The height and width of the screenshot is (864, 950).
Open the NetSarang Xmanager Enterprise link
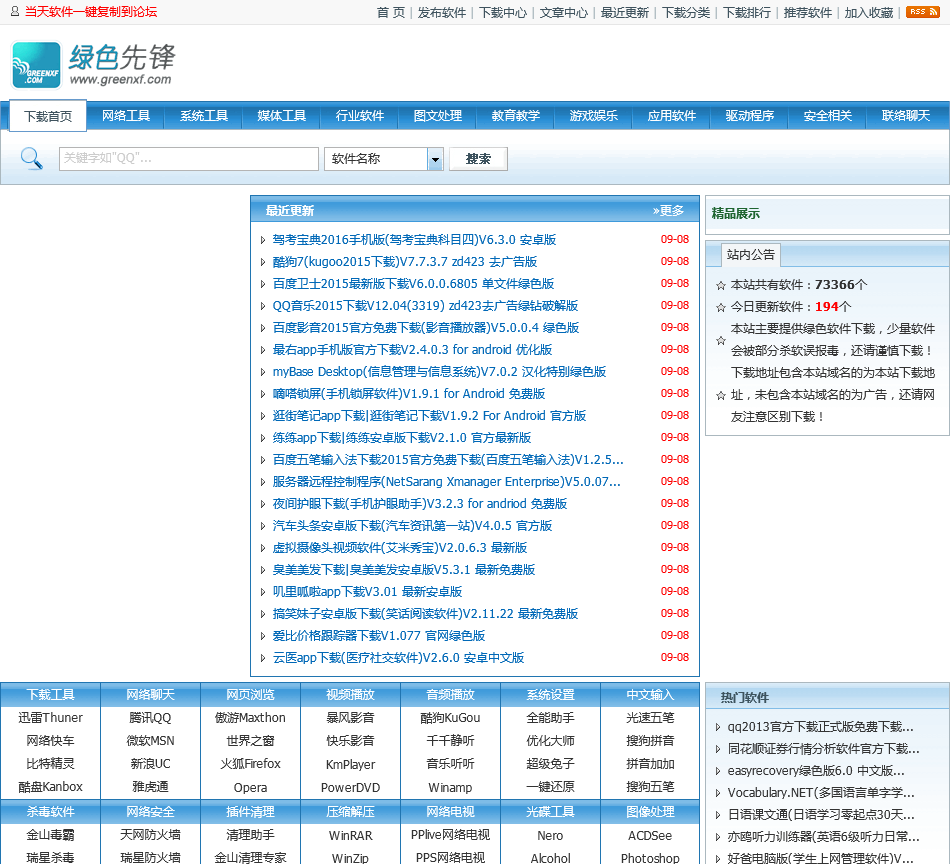click(447, 482)
